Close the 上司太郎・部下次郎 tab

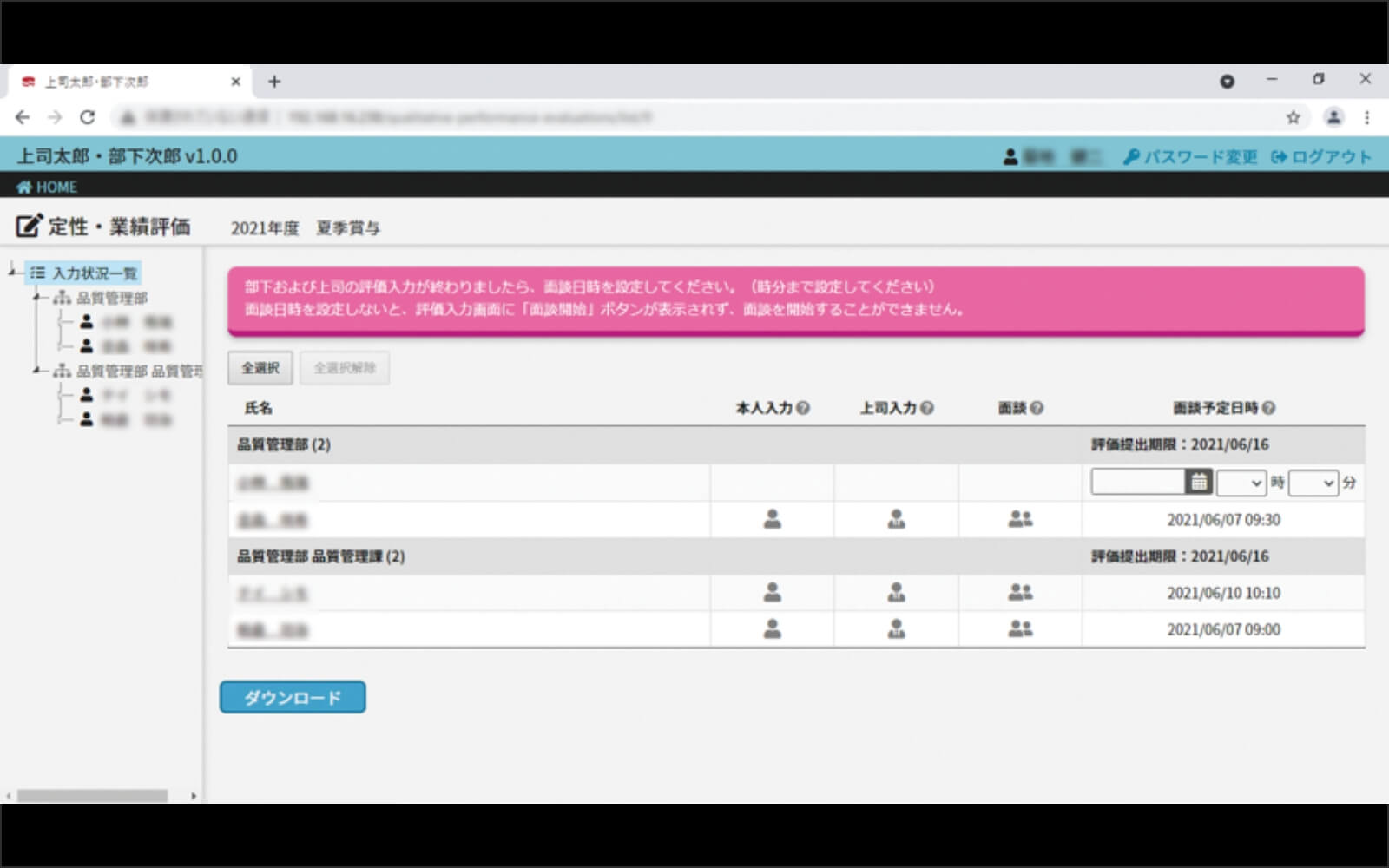(x=235, y=82)
